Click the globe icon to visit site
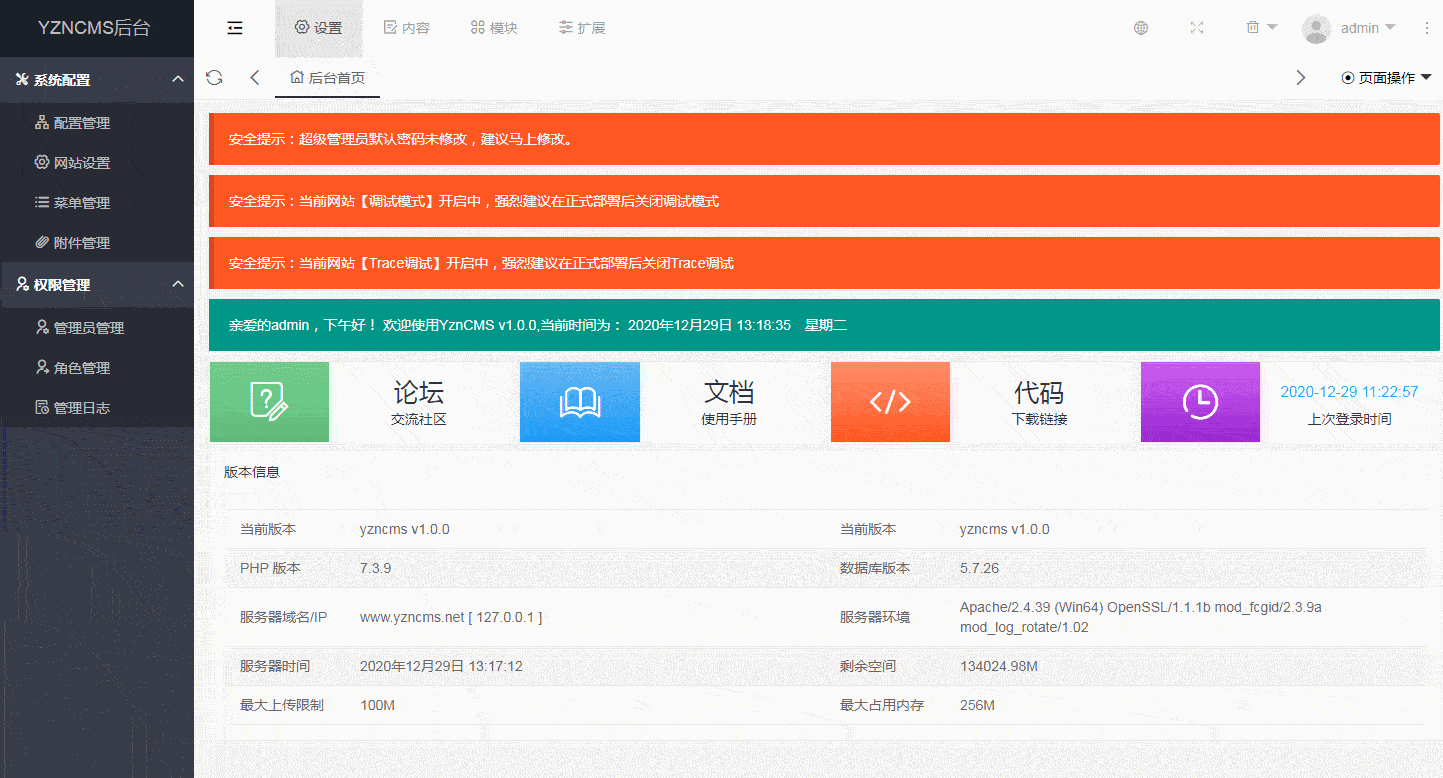 (x=1140, y=27)
